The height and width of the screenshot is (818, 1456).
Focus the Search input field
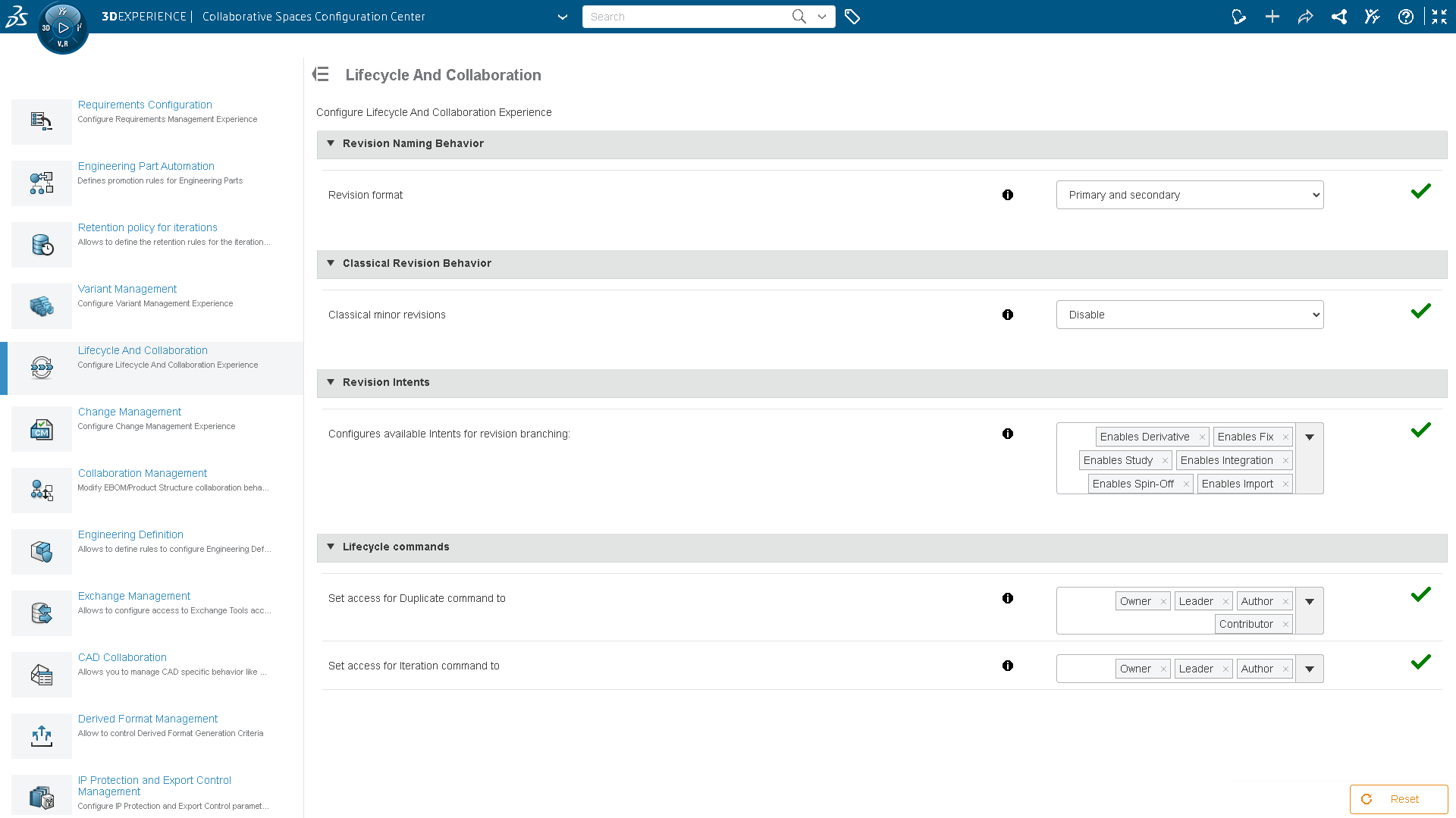(686, 17)
